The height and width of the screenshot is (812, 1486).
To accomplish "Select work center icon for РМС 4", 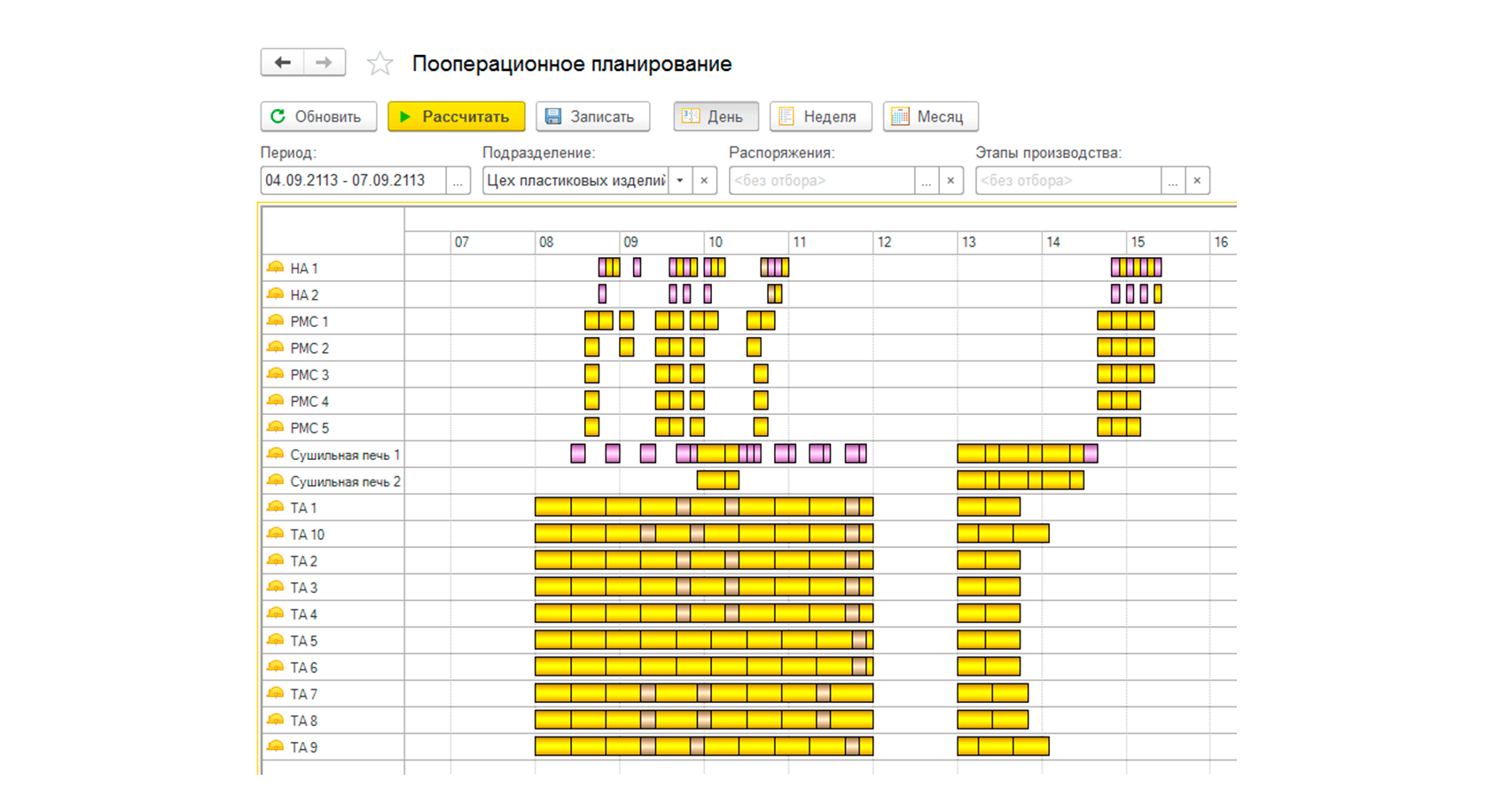I will 276,400.
